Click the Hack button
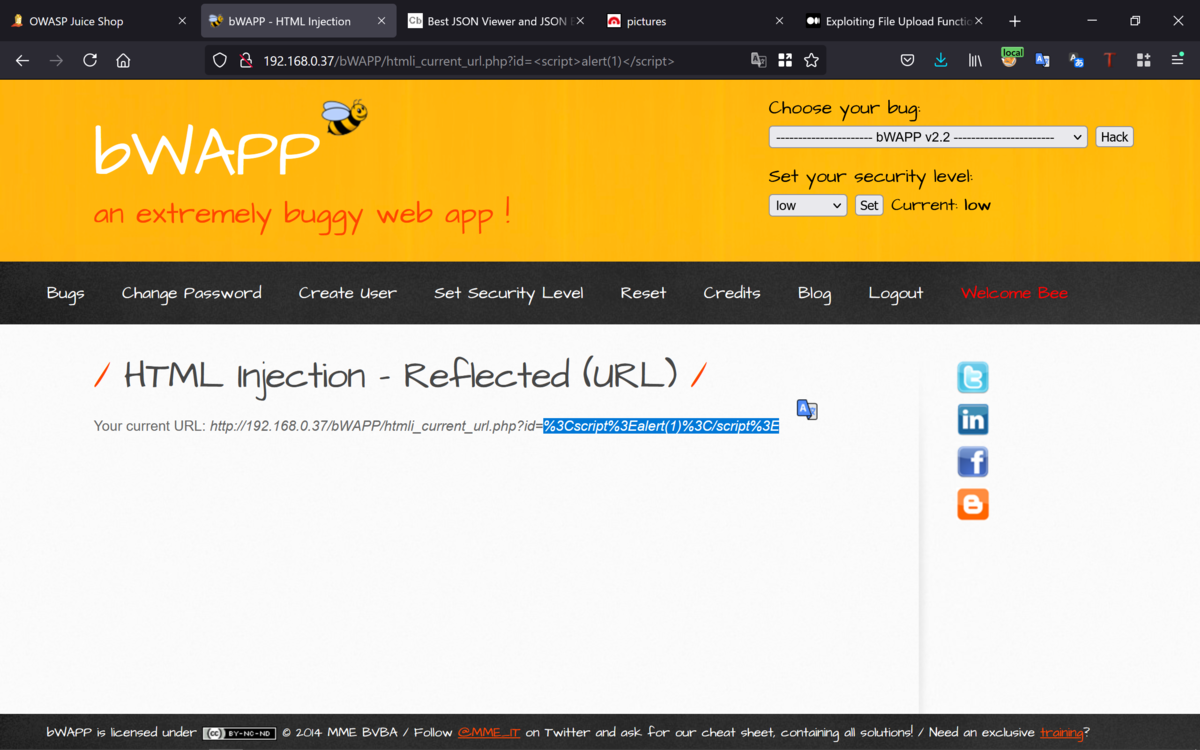This screenshot has width=1200, height=750. coord(1114,137)
